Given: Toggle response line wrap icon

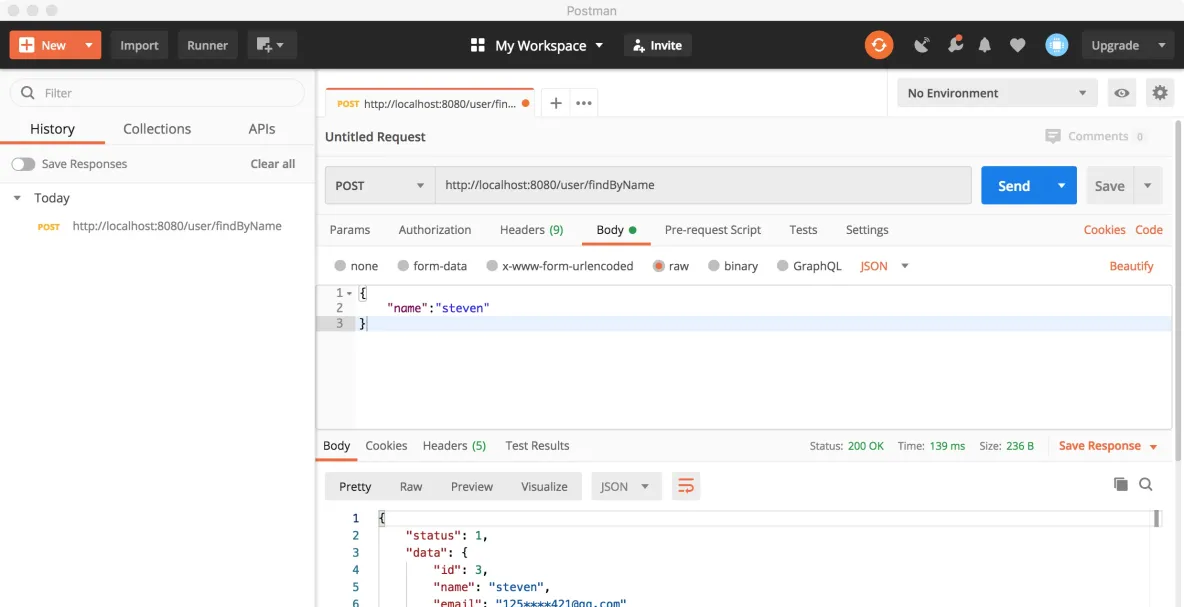Looking at the screenshot, I should (x=686, y=486).
